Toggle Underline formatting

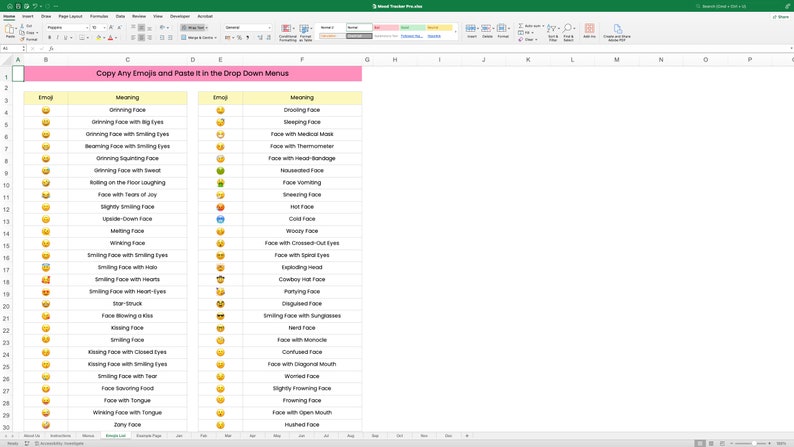65,37
